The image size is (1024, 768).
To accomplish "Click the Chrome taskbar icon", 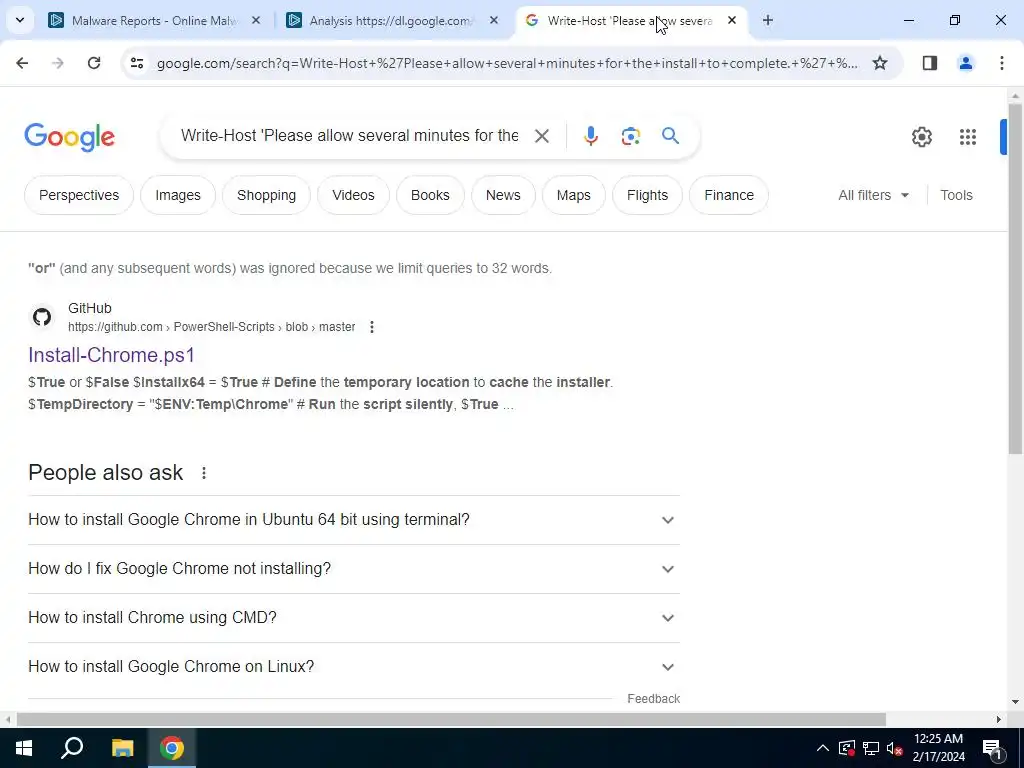I will pos(172,748).
